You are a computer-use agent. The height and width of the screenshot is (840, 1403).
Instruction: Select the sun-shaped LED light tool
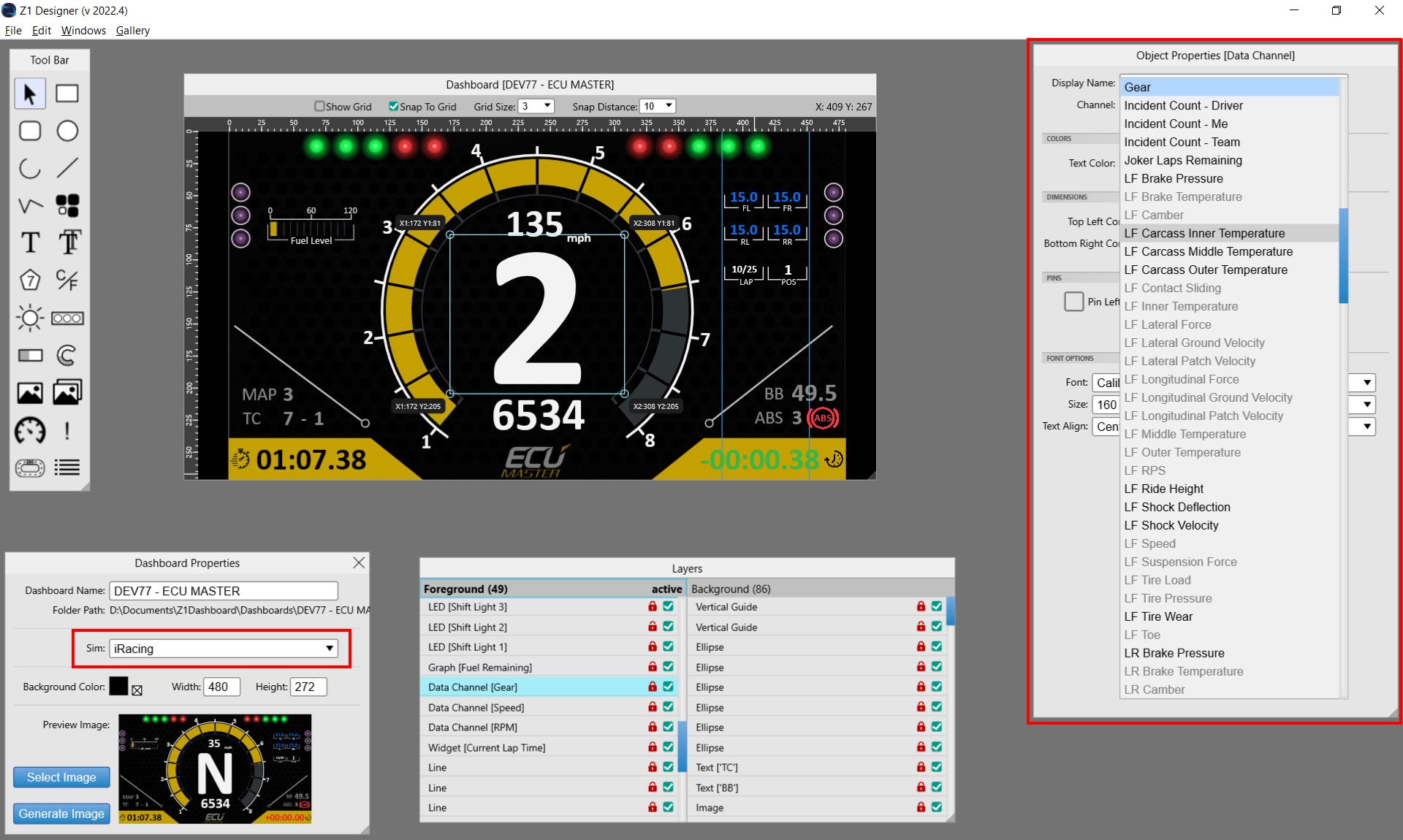click(30, 318)
